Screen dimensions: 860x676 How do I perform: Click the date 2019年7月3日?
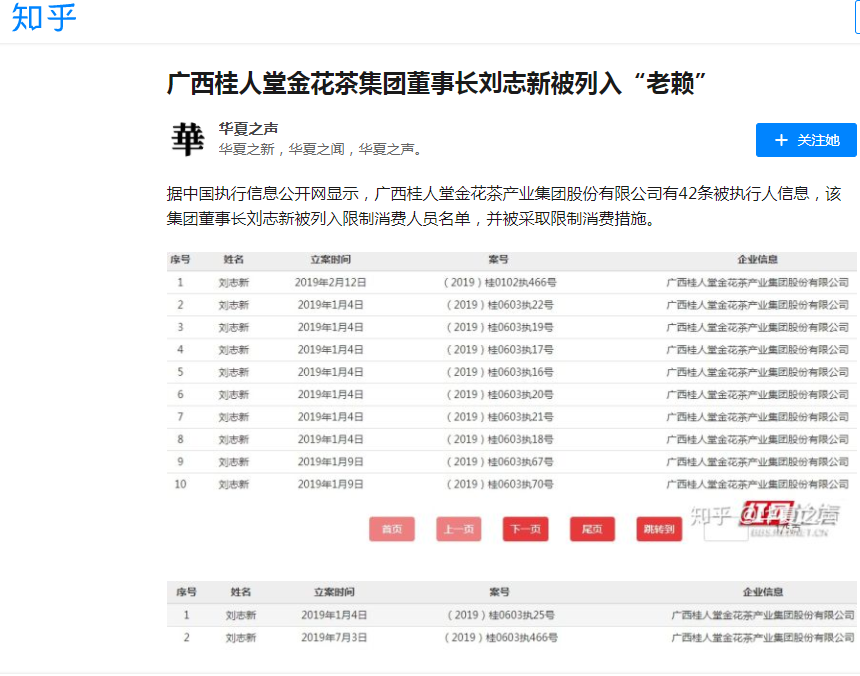pos(334,638)
